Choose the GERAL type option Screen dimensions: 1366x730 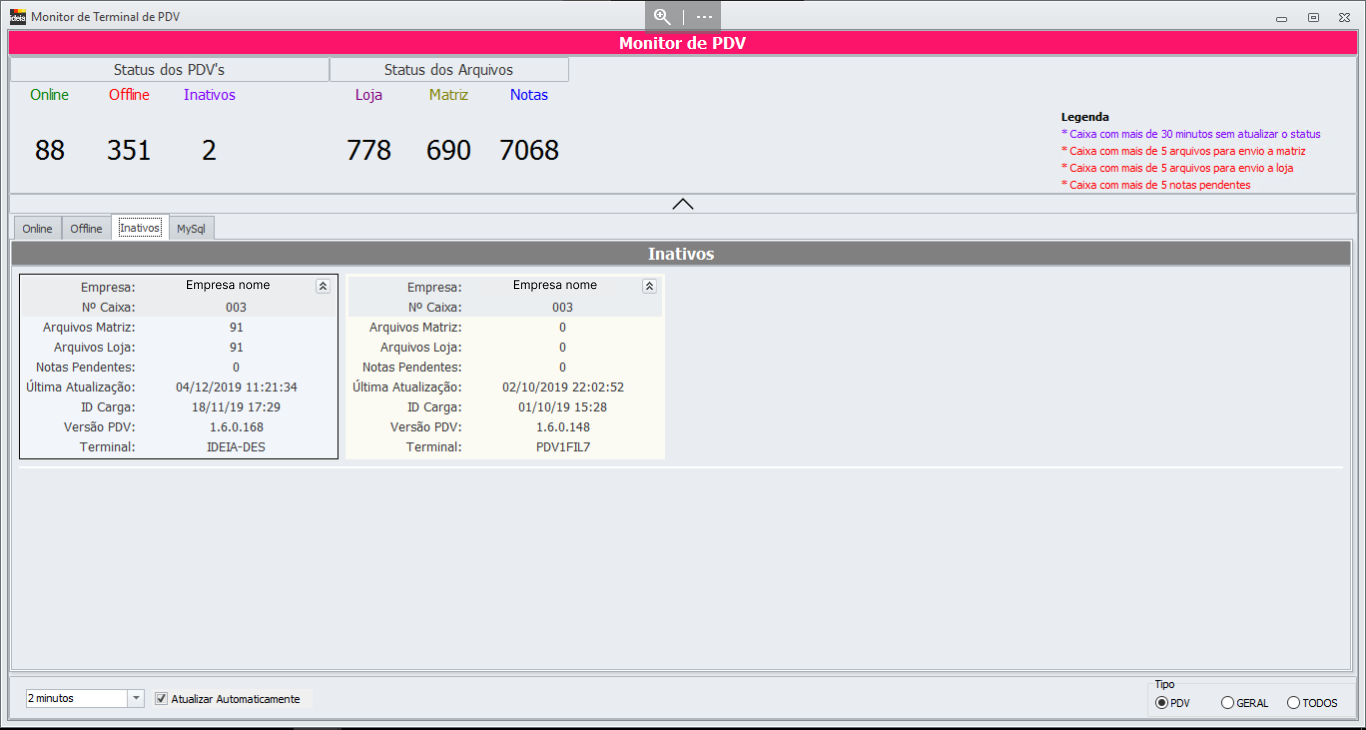click(x=1227, y=703)
